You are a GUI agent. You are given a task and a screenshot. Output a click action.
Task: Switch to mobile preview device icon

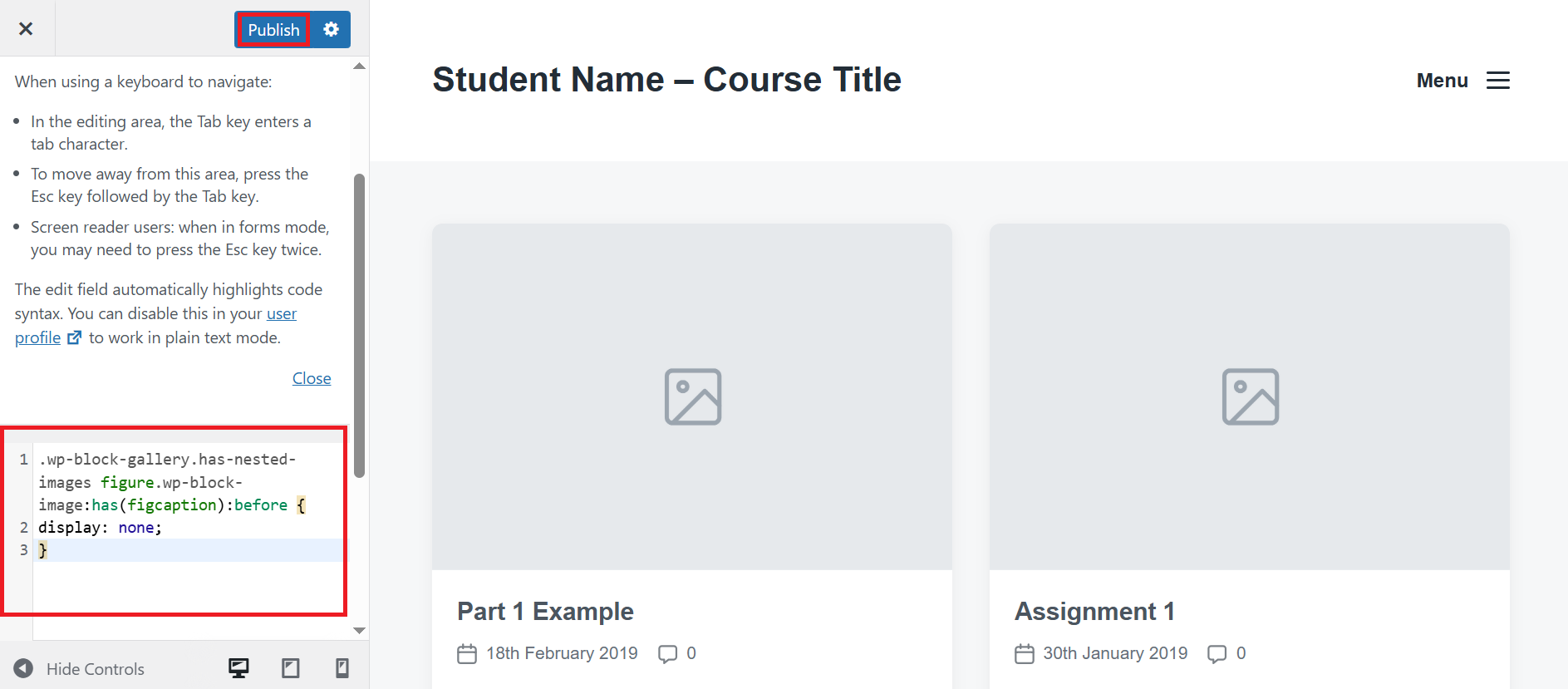pyautogui.click(x=342, y=668)
